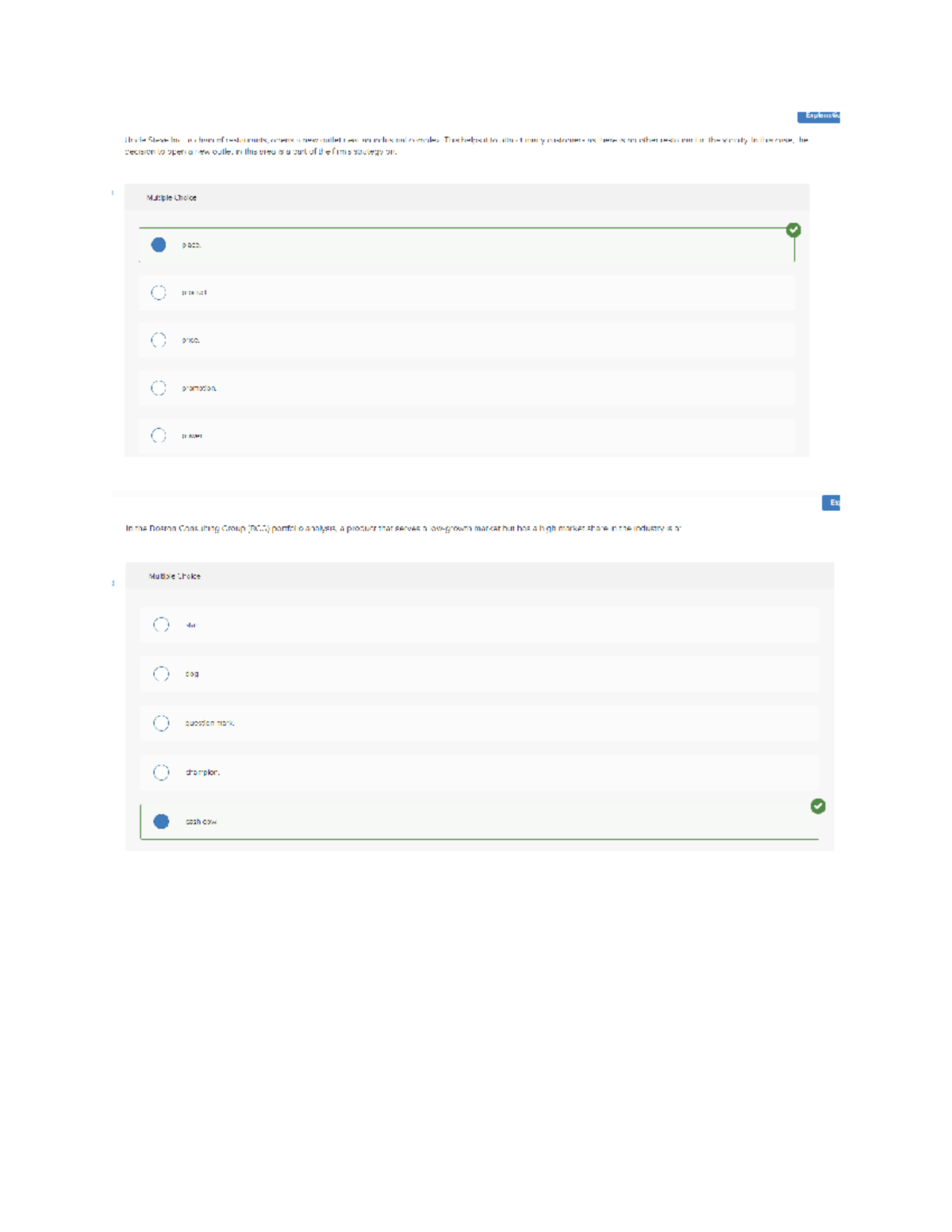Viewport: 952px width, 1232px height.
Task: Choose the 'champion.' answer option
Action: point(162,771)
